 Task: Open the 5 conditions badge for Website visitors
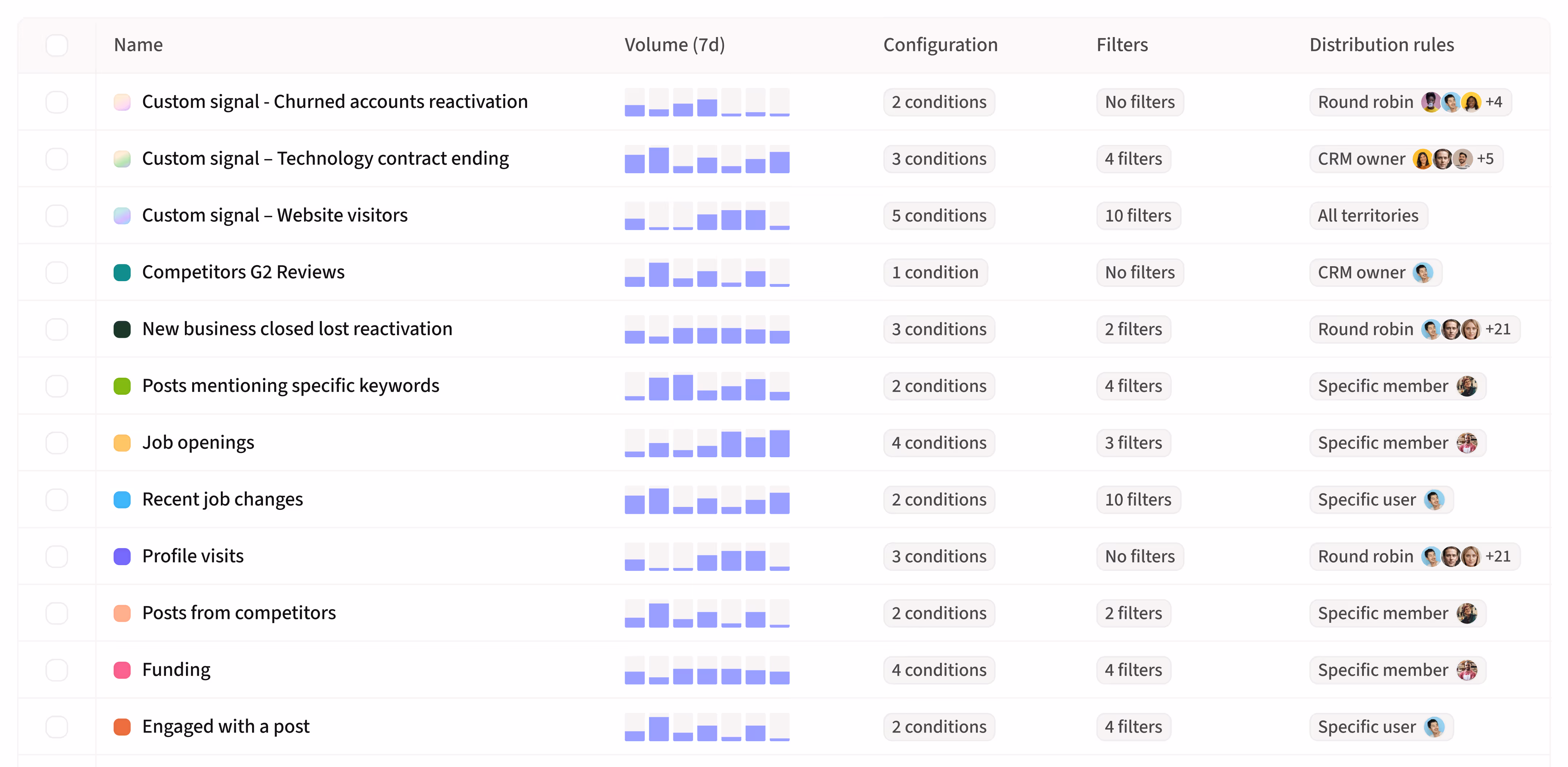point(939,215)
